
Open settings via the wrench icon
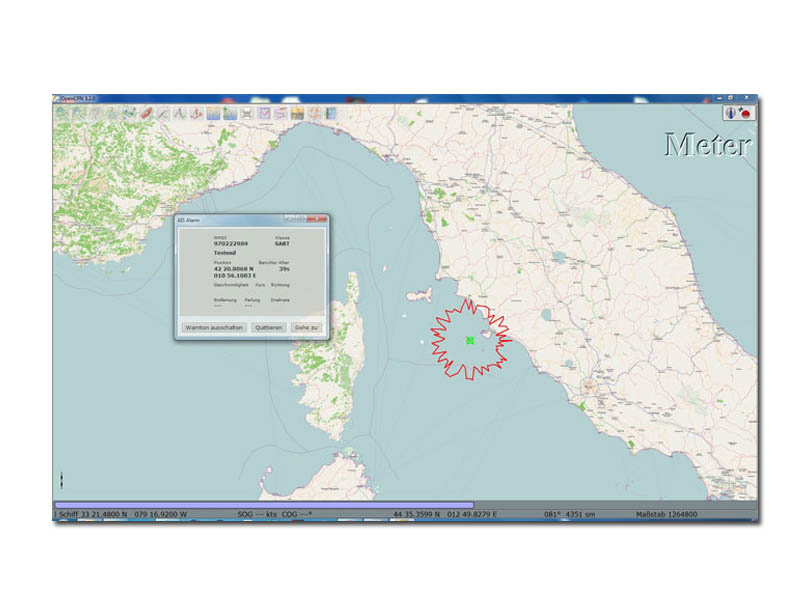163,113
